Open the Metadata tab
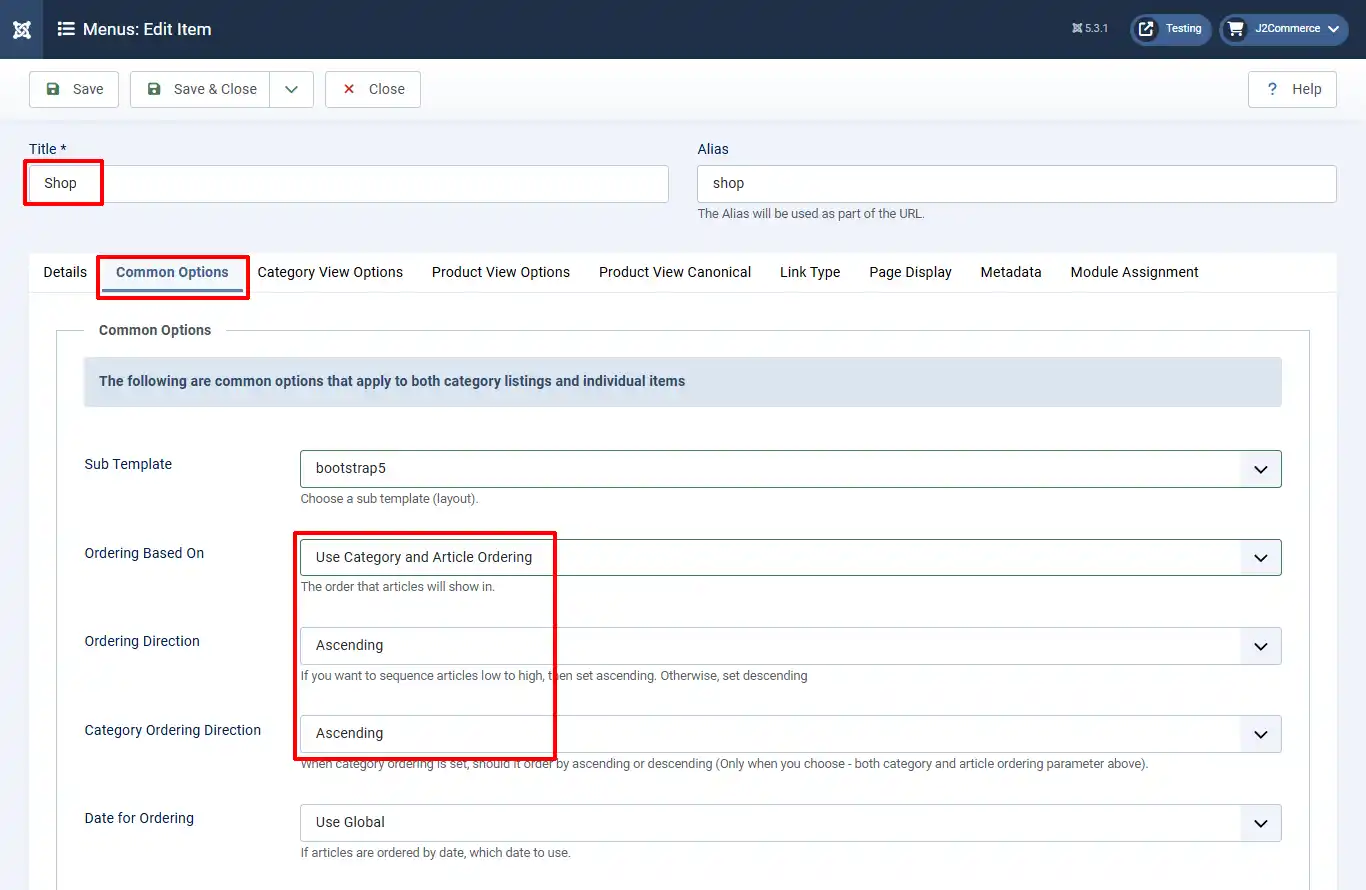The height and width of the screenshot is (890, 1366). [x=1011, y=272]
